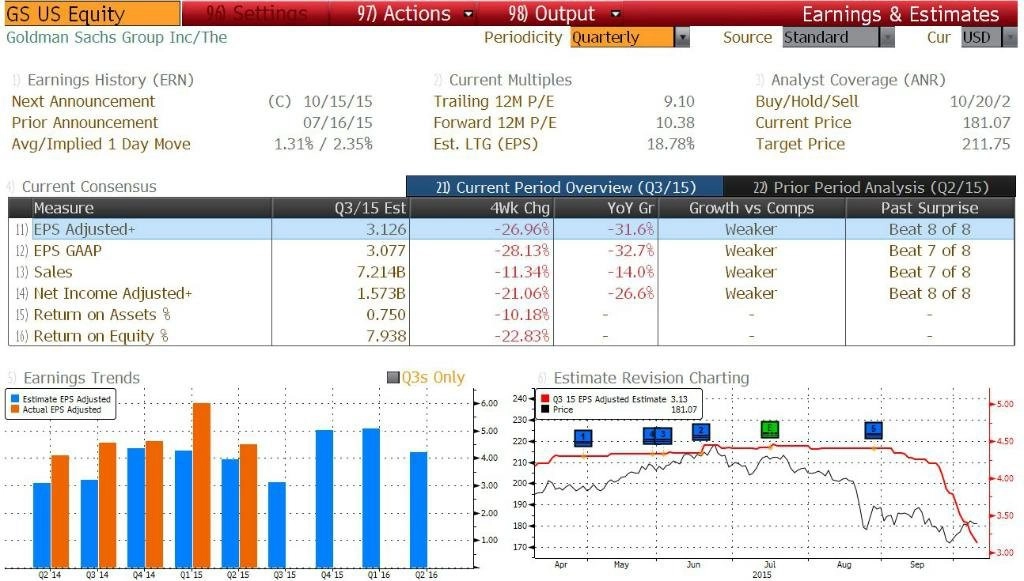Select the Return on Equity % row

[x=511, y=336]
